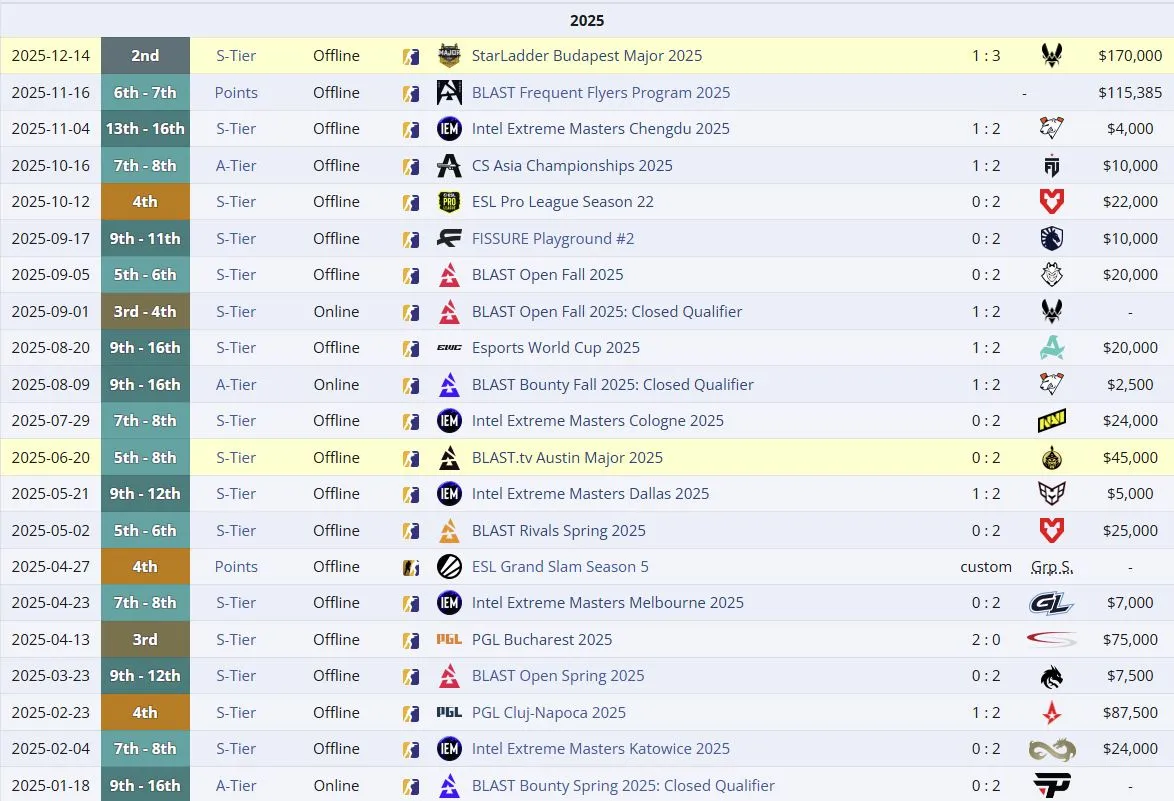1174x801 pixels.
Task: Open Intel Extreme Masters Katowice 2025 link
Action: [600, 749]
